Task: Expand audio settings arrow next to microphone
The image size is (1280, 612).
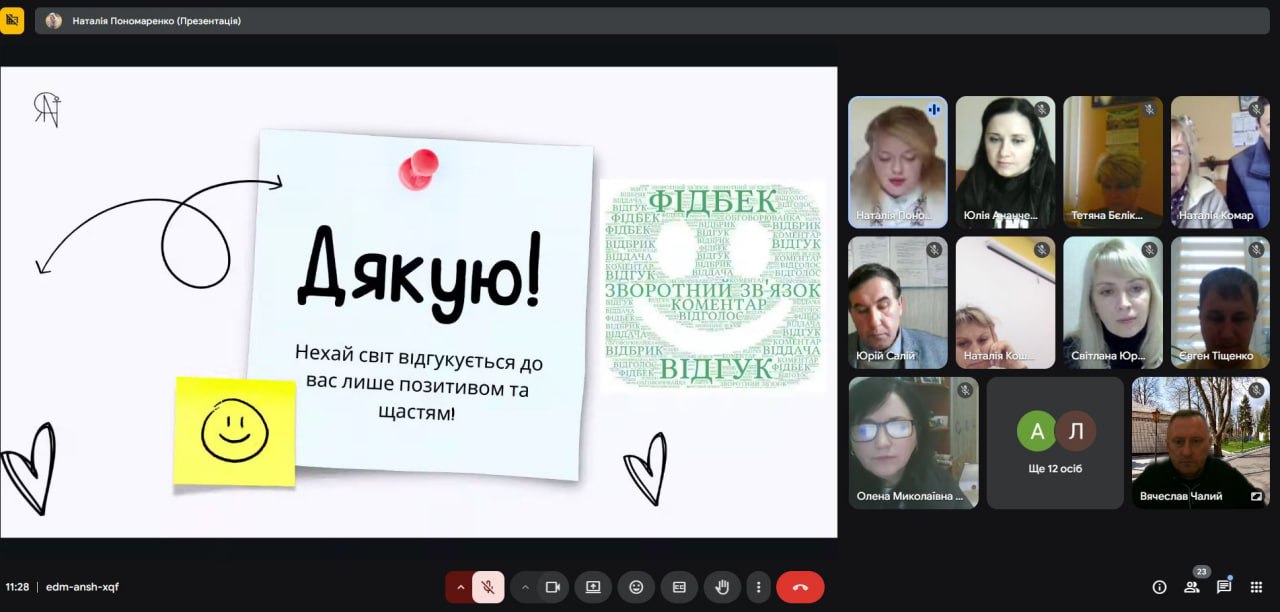Action: [x=460, y=587]
